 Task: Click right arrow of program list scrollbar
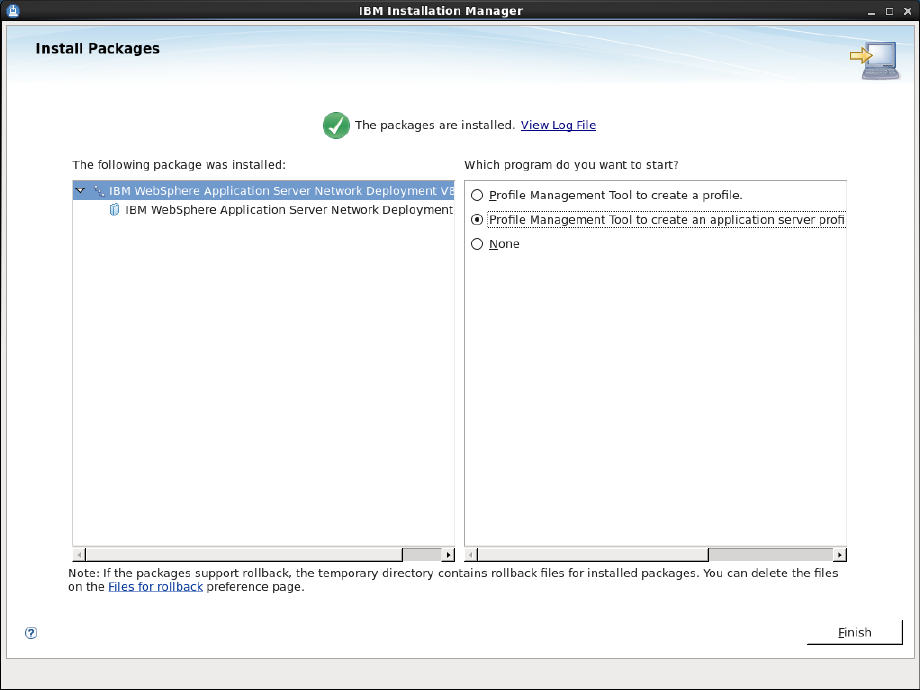[x=840, y=554]
